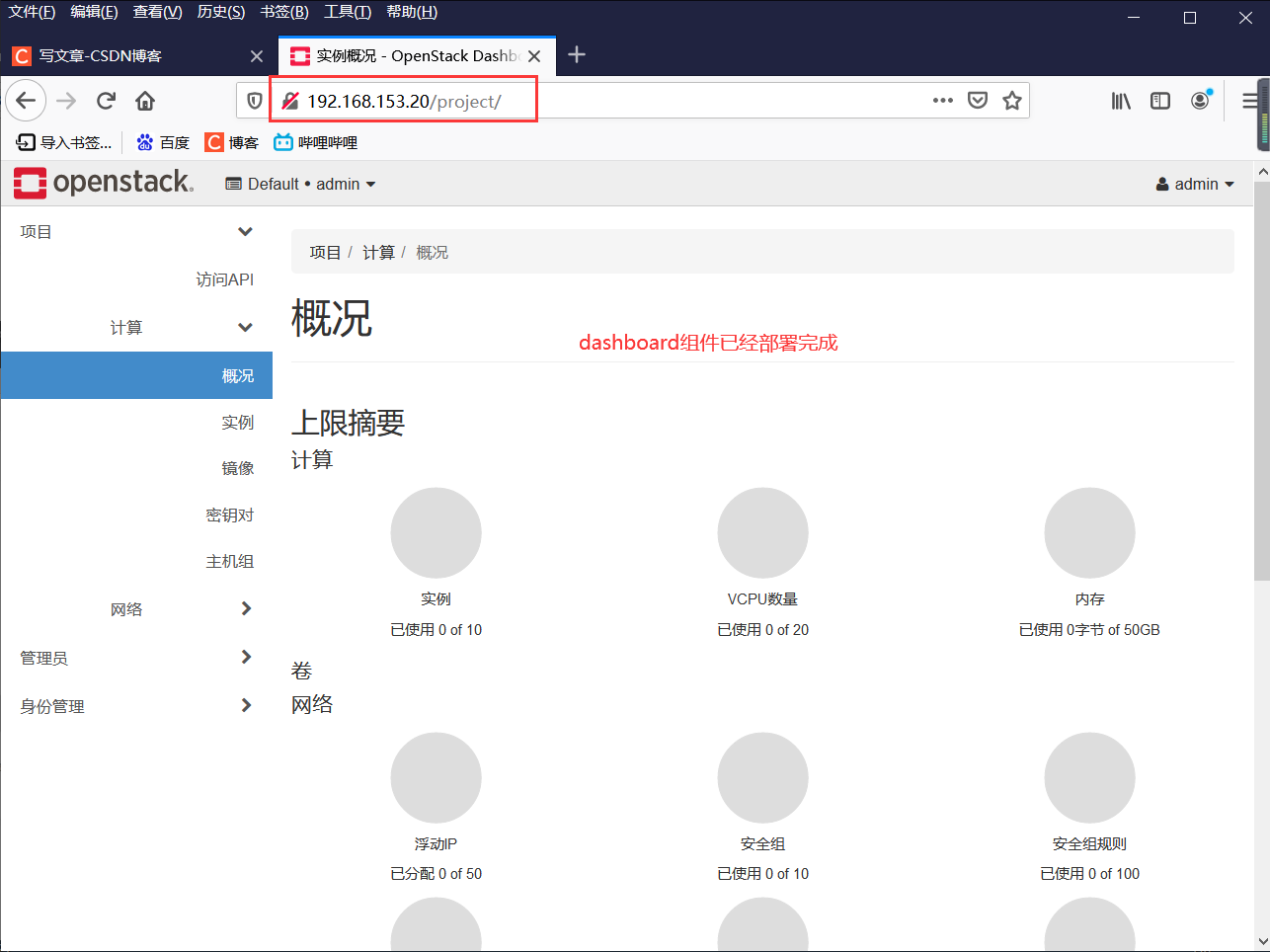
Task: Open the 实例 page from the sidebar
Action: point(238,422)
